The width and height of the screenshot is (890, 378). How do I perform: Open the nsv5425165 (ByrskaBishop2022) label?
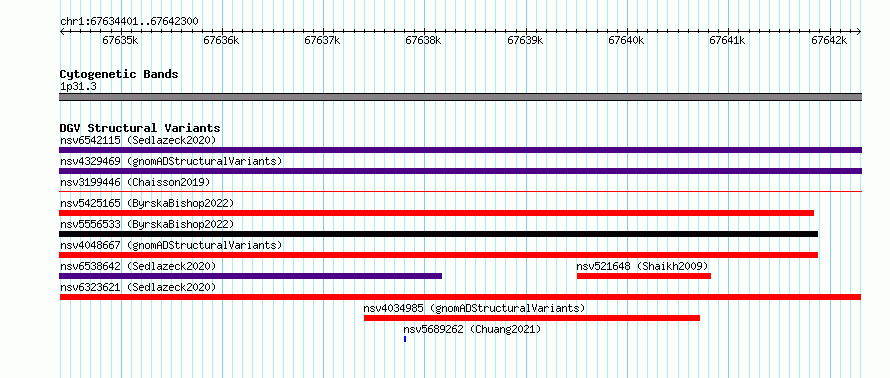coord(147,203)
